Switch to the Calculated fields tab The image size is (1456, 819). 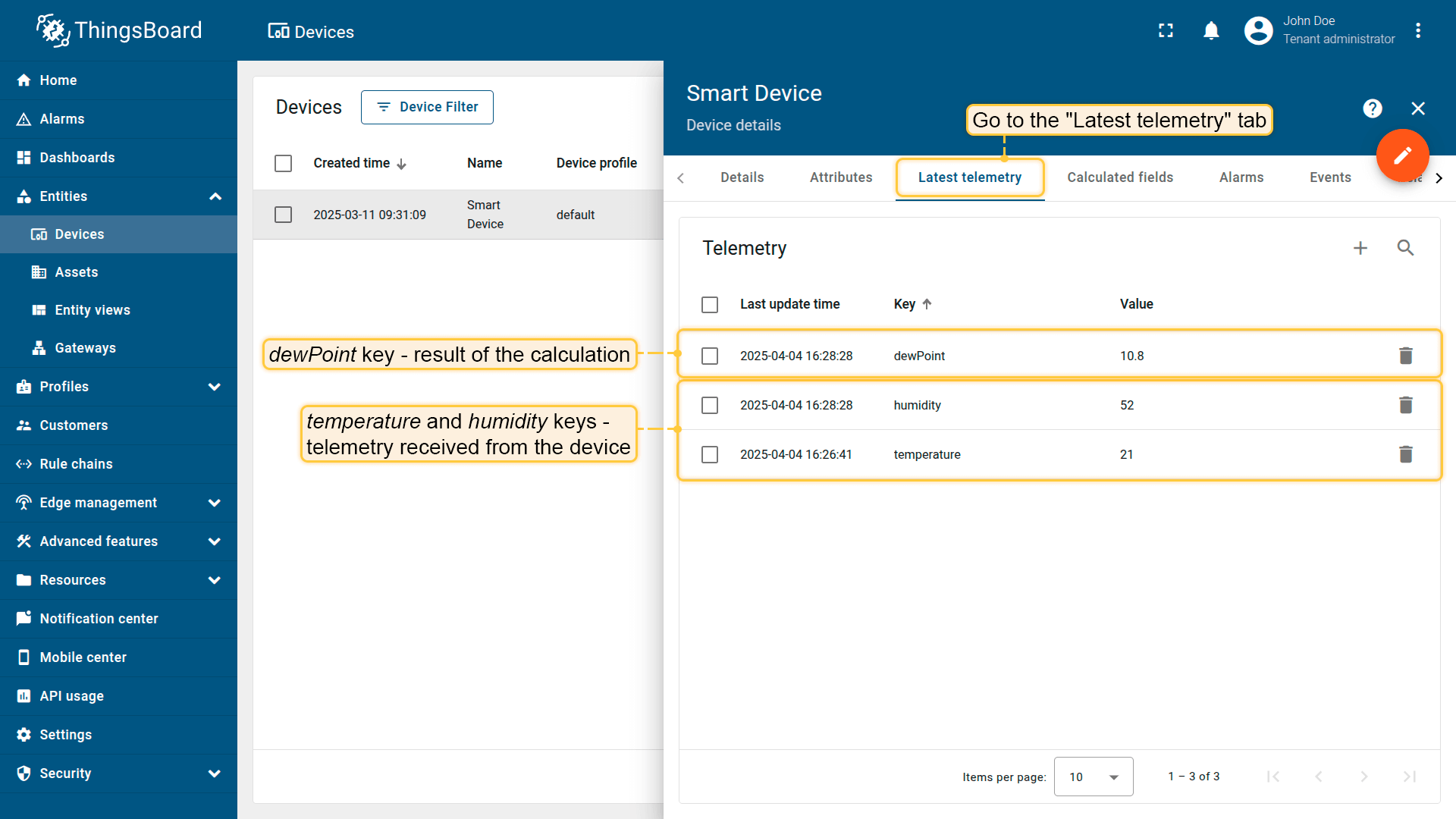tap(1119, 177)
